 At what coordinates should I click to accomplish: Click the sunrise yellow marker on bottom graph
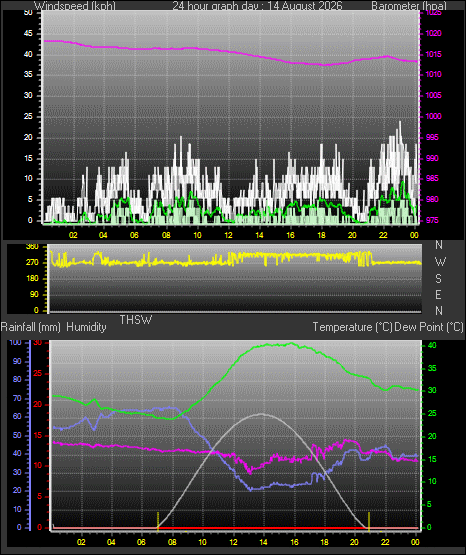158,521
